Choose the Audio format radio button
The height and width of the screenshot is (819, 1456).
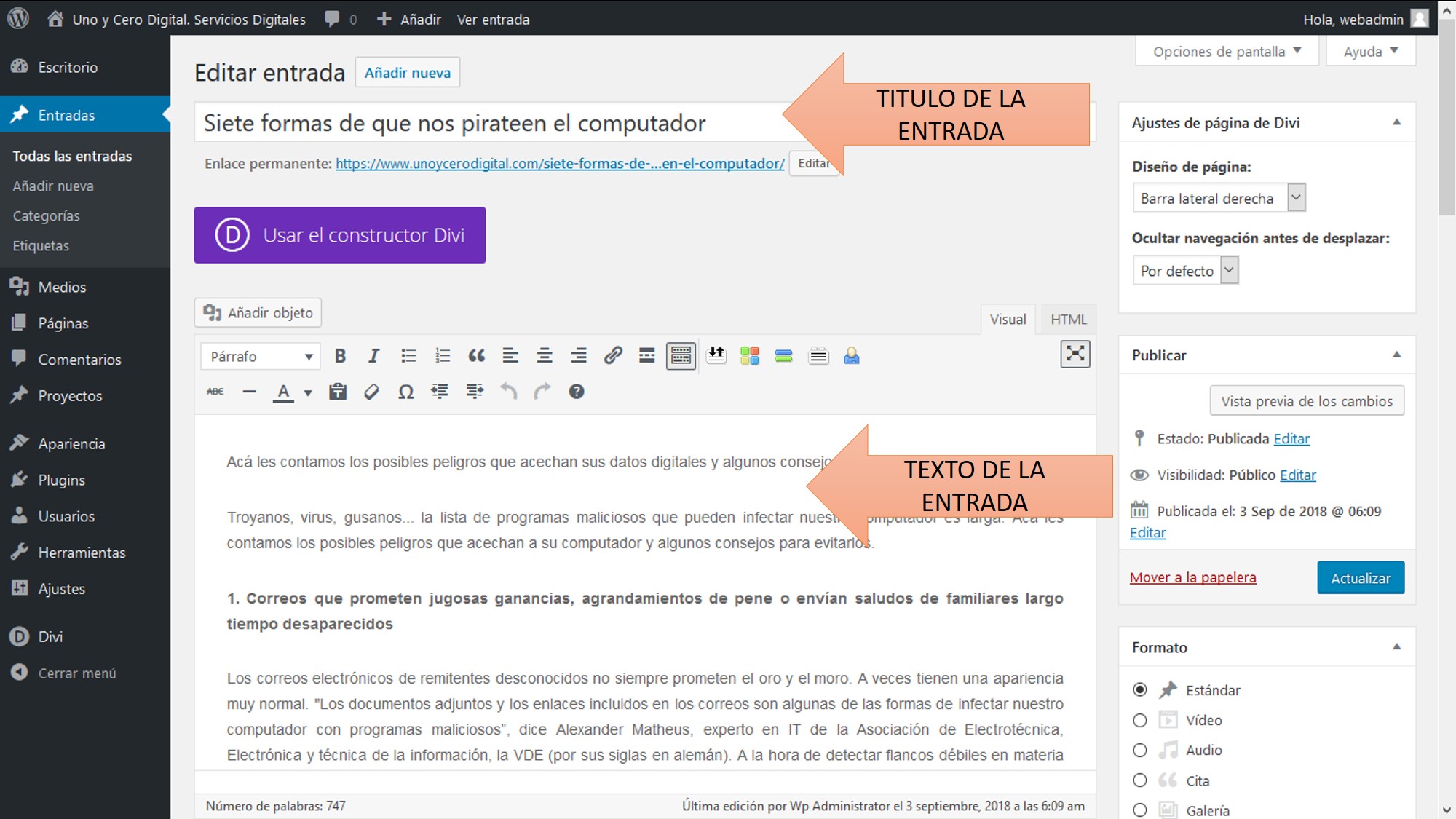click(x=1140, y=751)
